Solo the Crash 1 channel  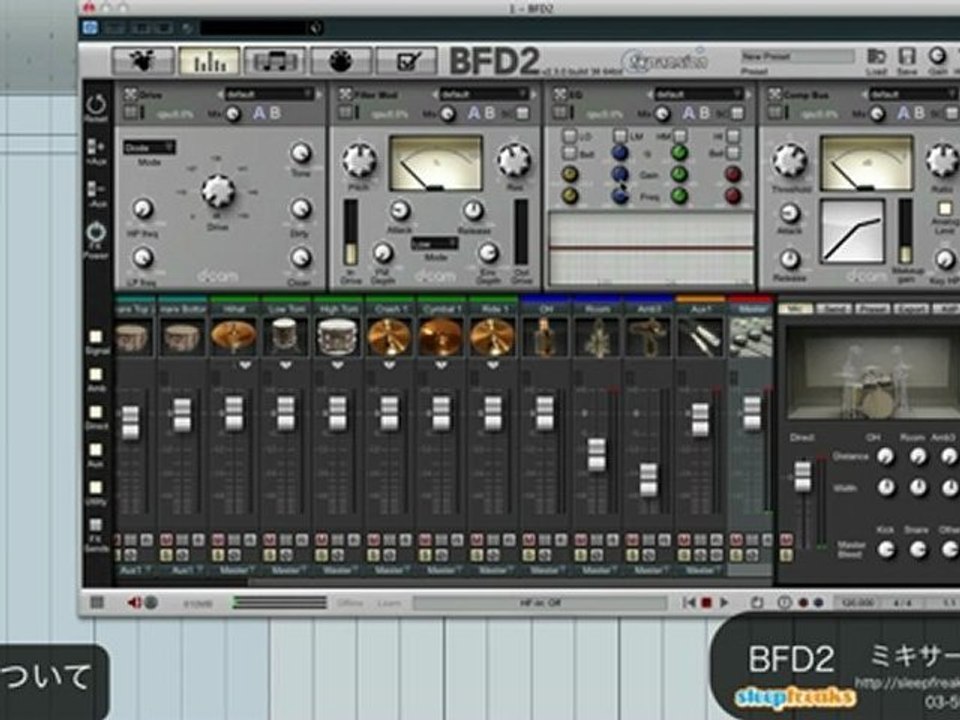click(373, 555)
